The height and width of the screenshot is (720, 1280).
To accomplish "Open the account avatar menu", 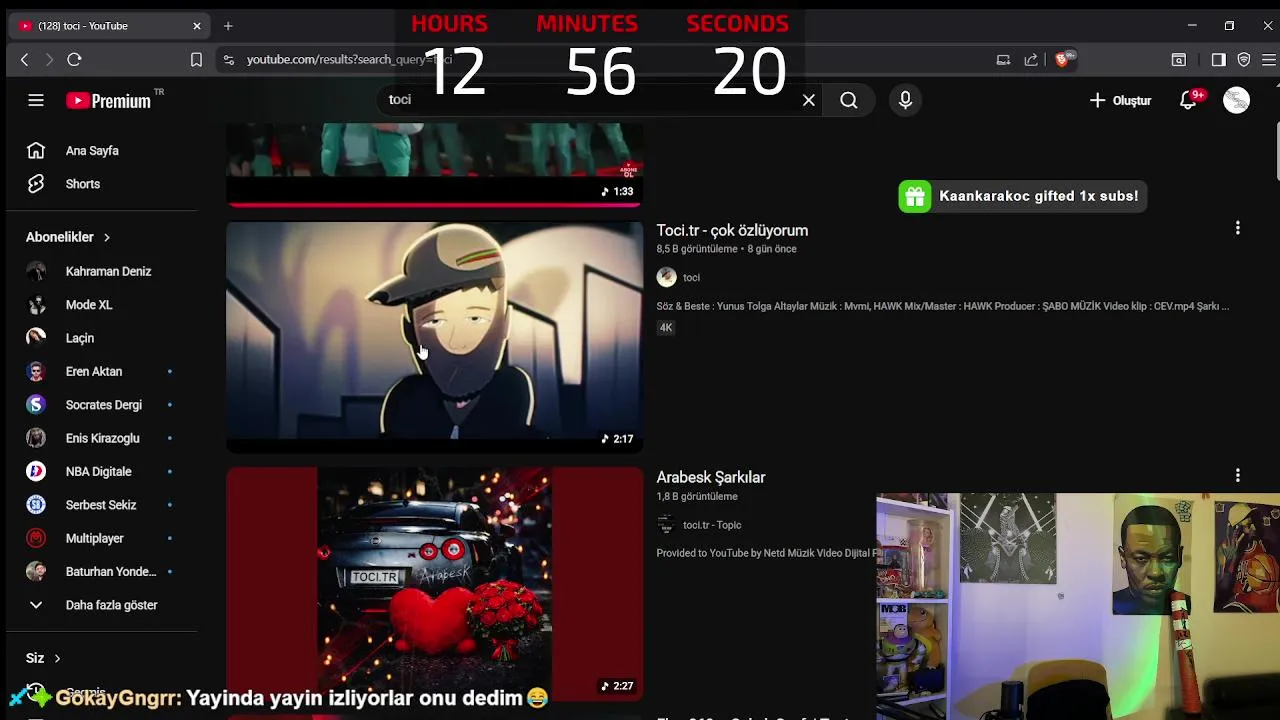I will click(x=1237, y=100).
